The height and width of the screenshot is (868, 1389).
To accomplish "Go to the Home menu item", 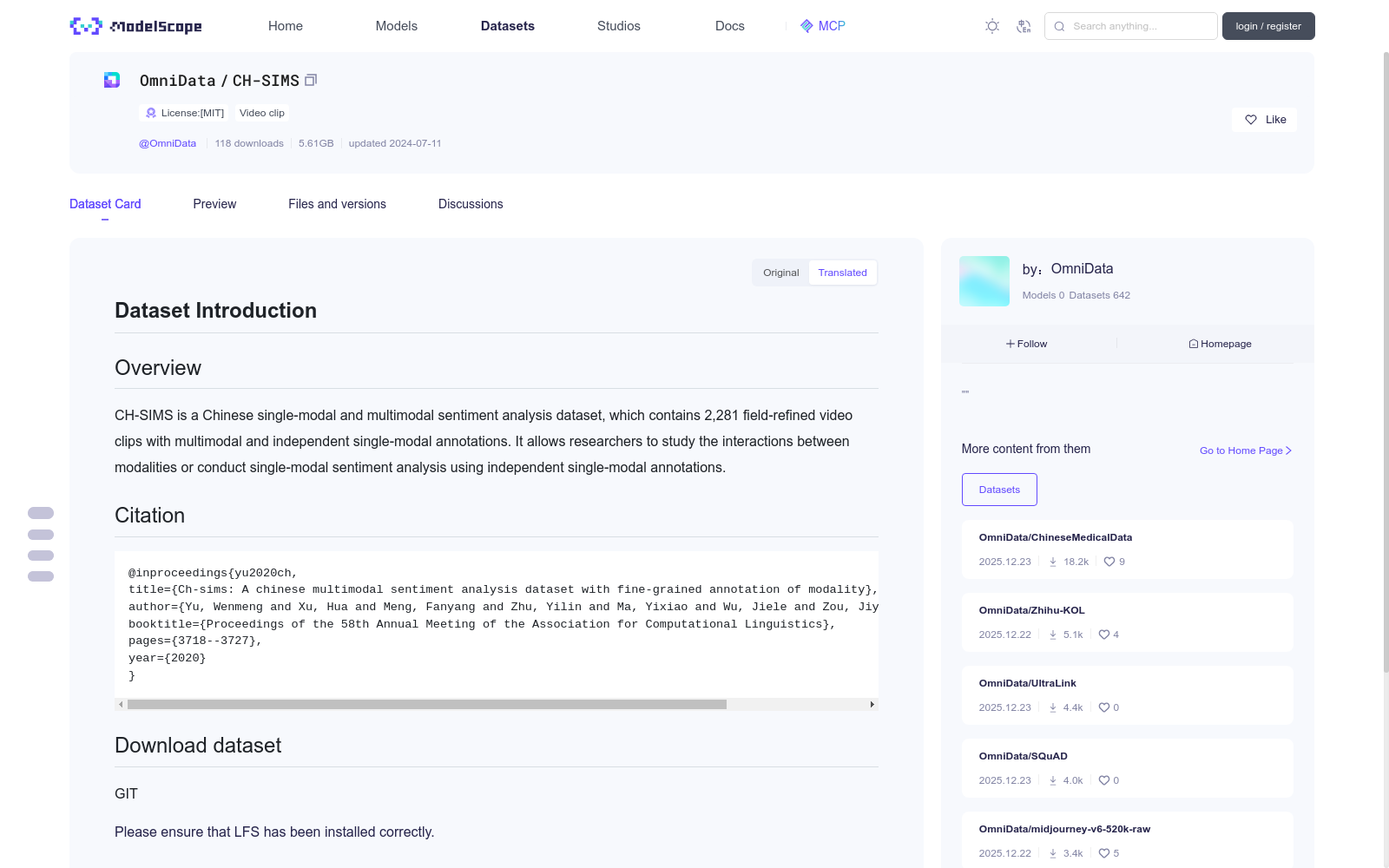I will point(286,26).
